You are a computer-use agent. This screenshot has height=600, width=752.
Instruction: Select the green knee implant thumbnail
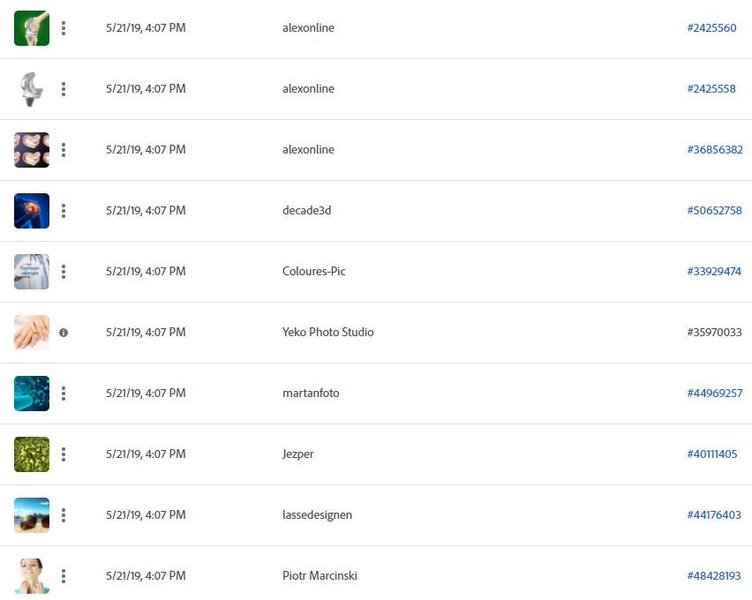click(x=32, y=28)
